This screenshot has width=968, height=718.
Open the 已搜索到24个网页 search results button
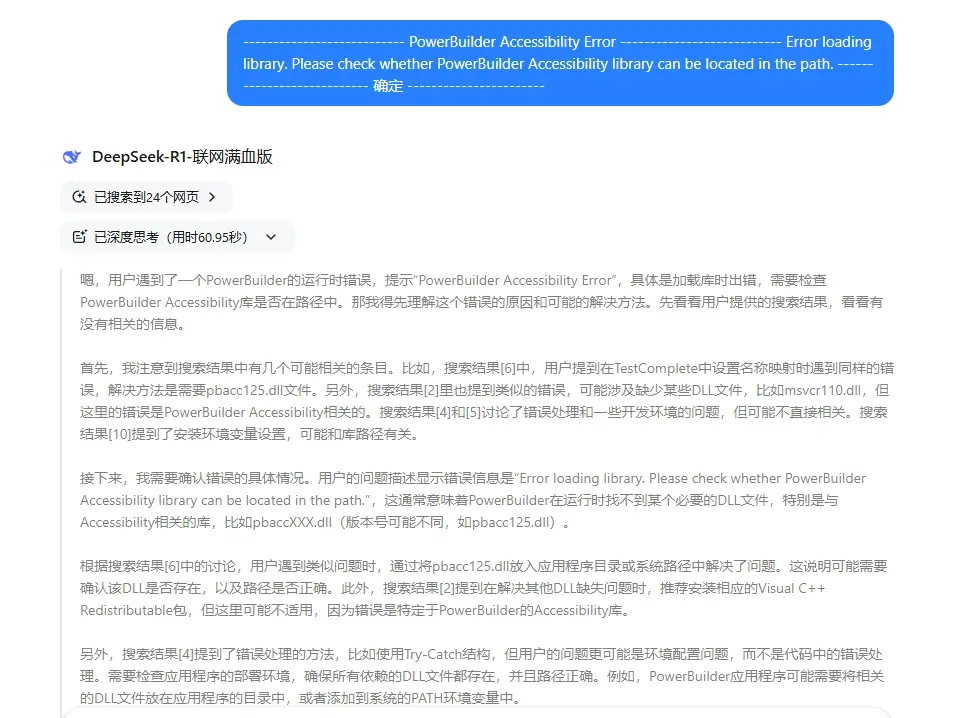(146, 198)
